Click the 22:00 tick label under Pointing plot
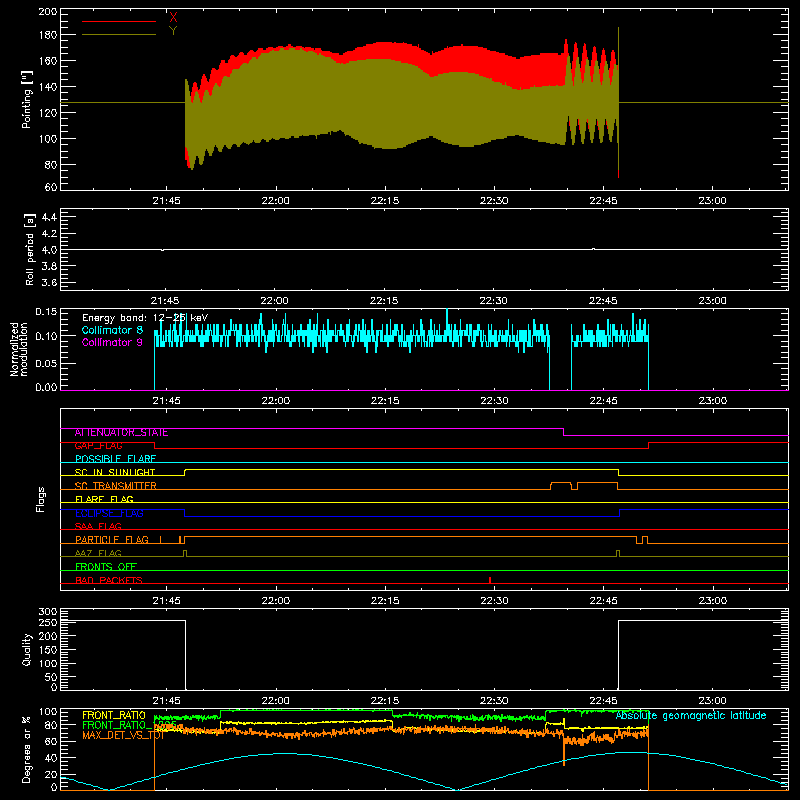800x800 pixels. click(276, 201)
